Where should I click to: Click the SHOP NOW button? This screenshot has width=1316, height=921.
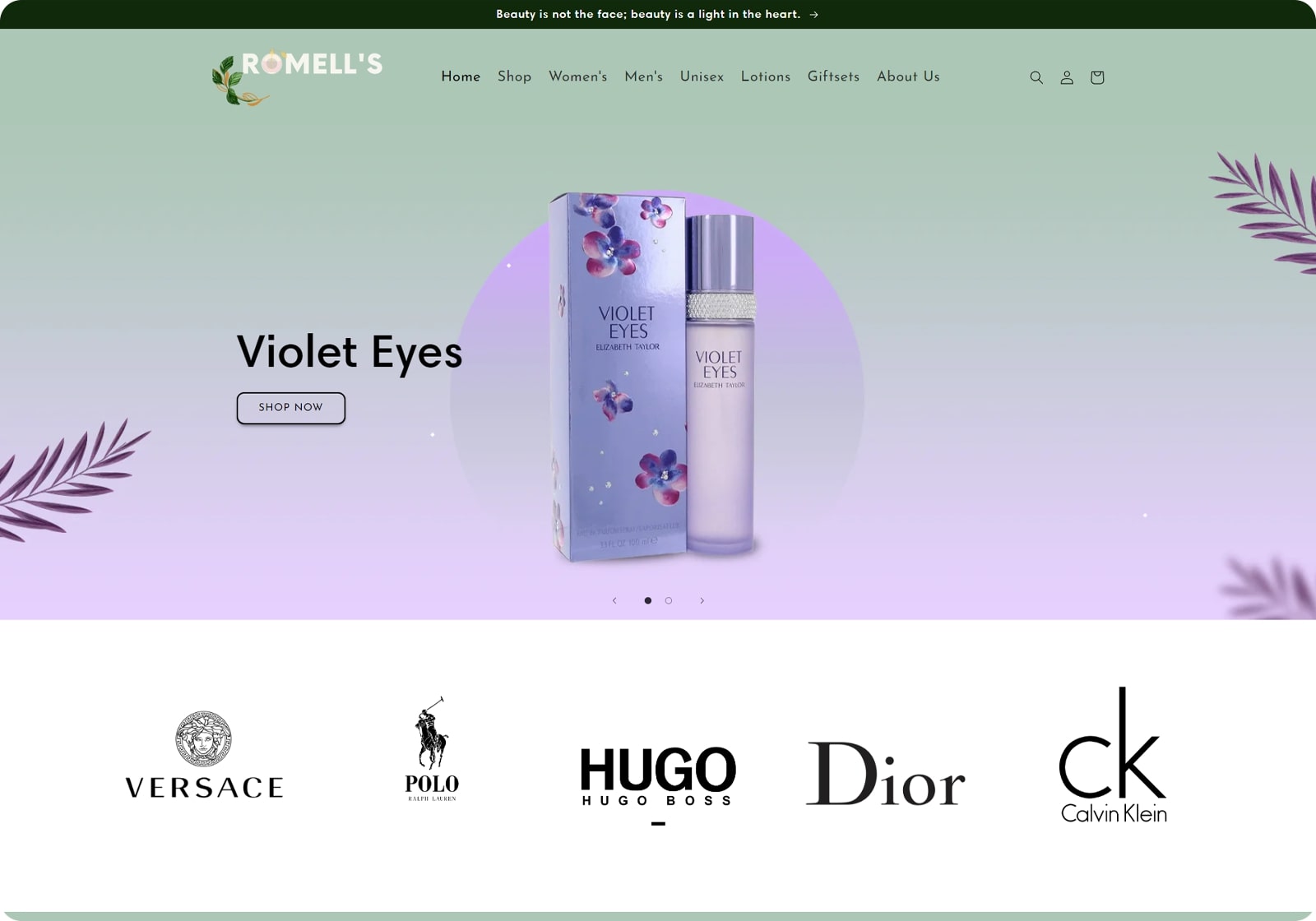[291, 408]
